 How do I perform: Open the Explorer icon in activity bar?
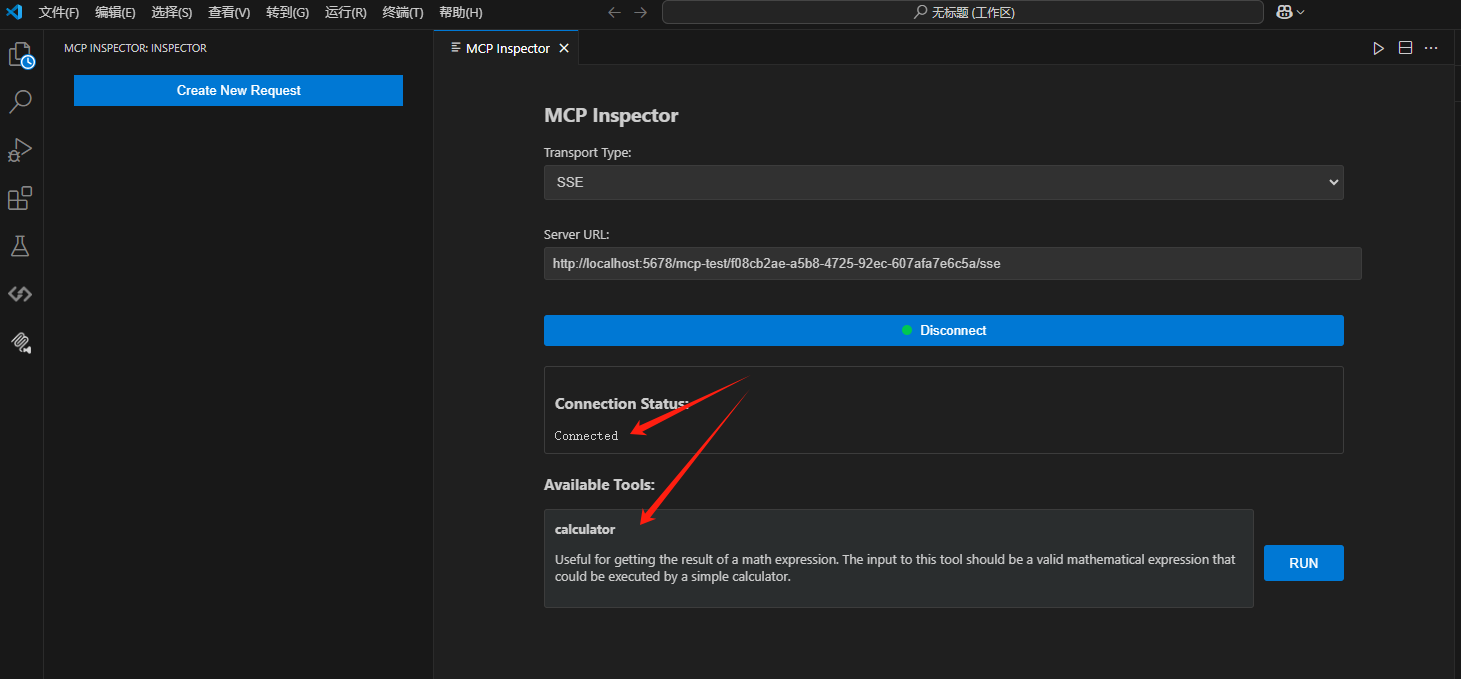tap(21, 55)
